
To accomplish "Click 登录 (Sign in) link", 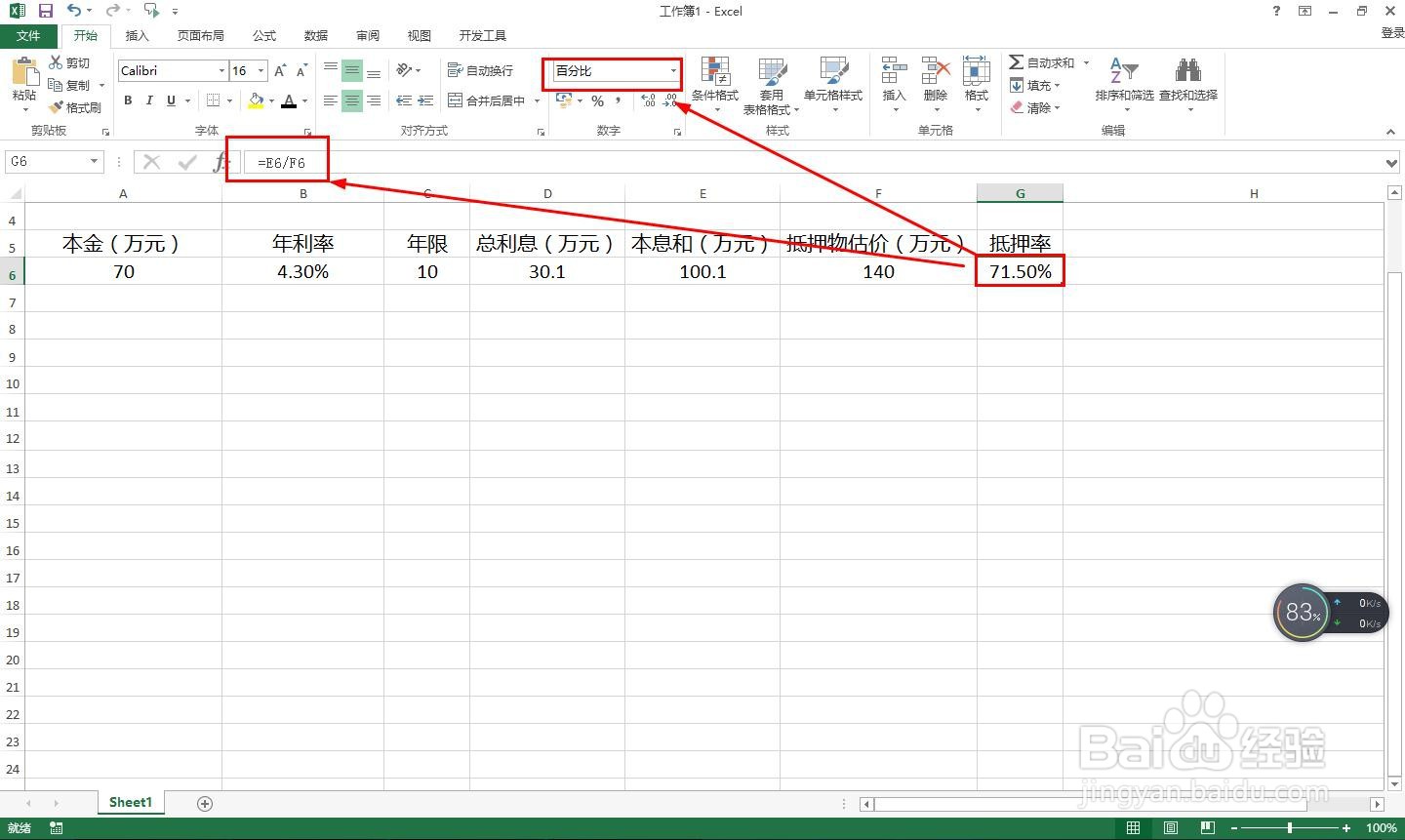I will [x=1392, y=33].
